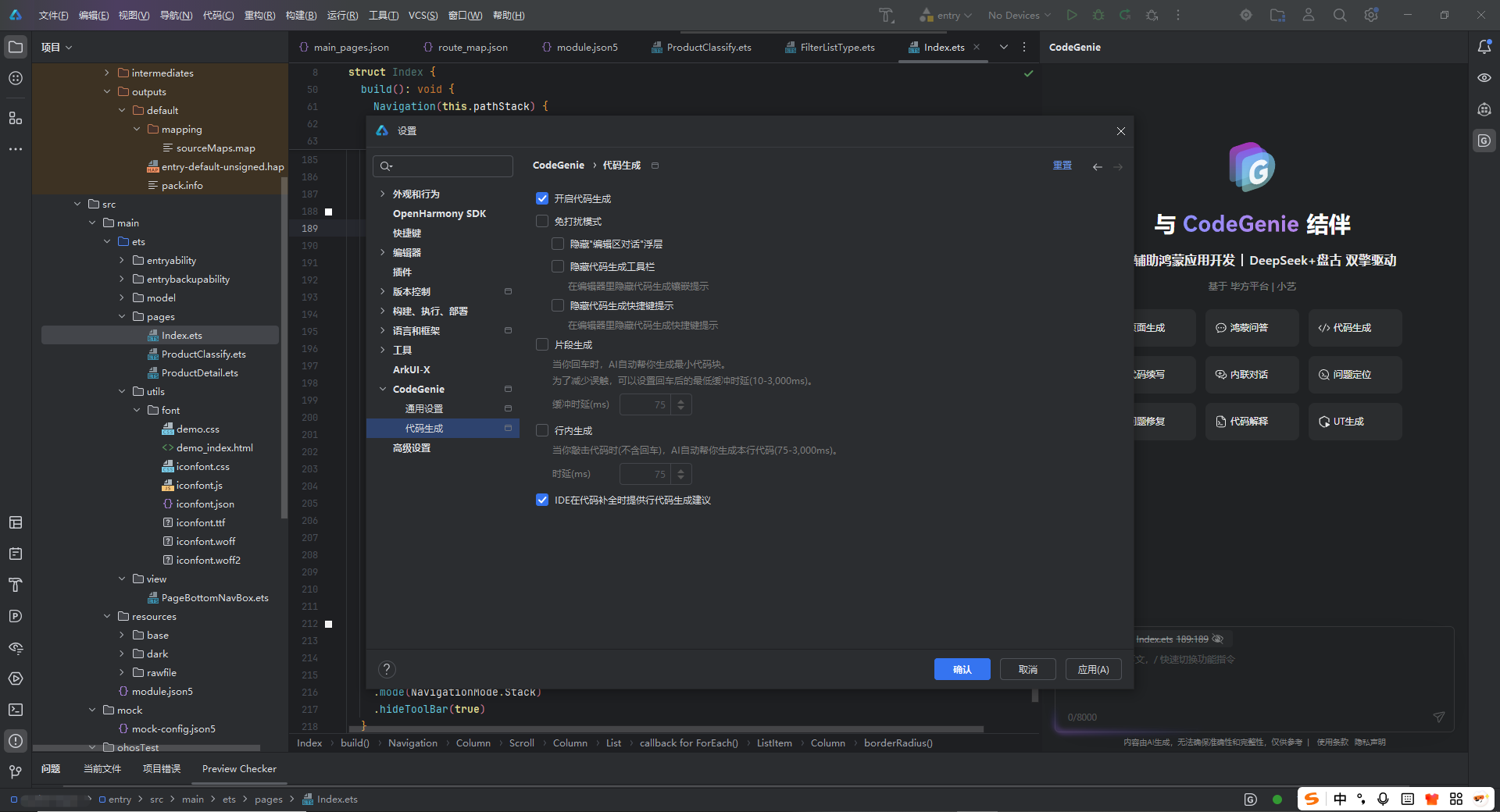Click the keyboard icon in IME bar
The width and height of the screenshot is (1500, 812).
(x=1407, y=799)
